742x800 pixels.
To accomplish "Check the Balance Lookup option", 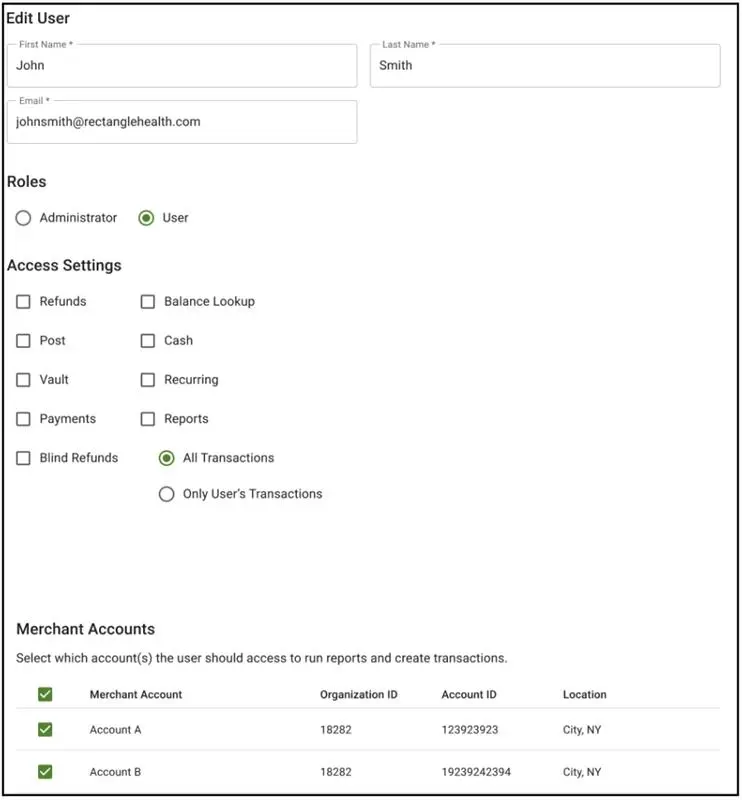I will (148, 301).
